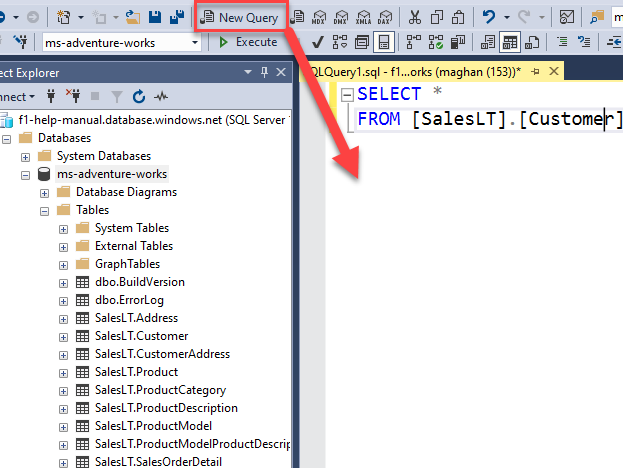Display Estimated Execution Plan

340,42
